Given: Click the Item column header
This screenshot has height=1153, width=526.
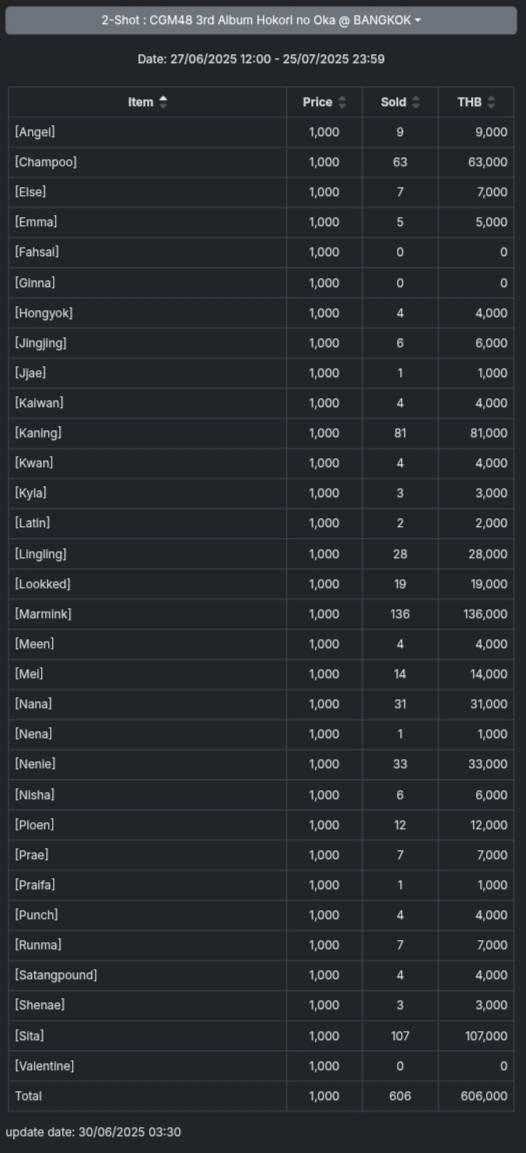Looking at the screenshot, I should [x=148, y=102].
